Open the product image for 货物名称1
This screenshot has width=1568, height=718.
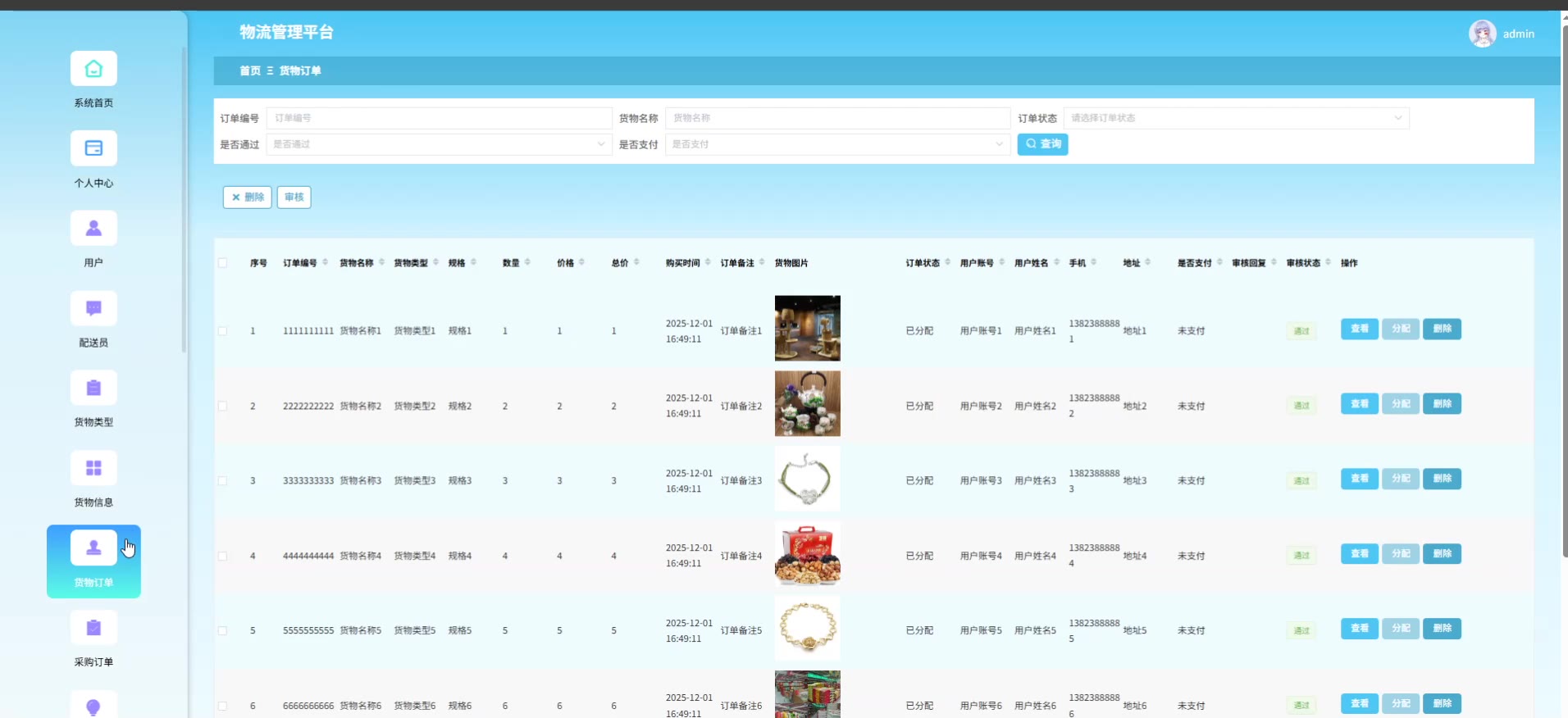tap(808, 328)
